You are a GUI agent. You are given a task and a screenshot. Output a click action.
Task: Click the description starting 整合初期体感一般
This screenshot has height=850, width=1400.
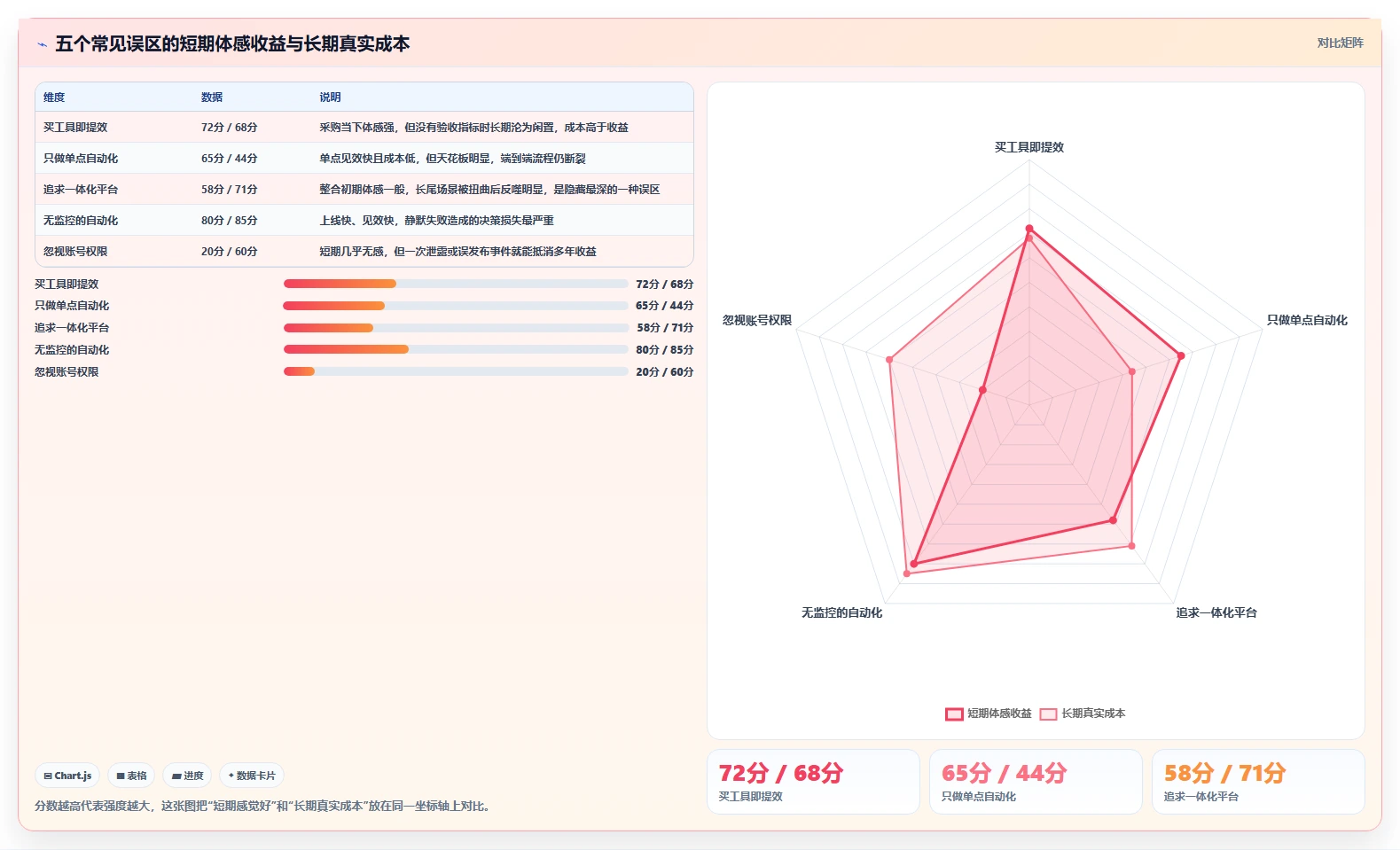(x=489, y=190)
